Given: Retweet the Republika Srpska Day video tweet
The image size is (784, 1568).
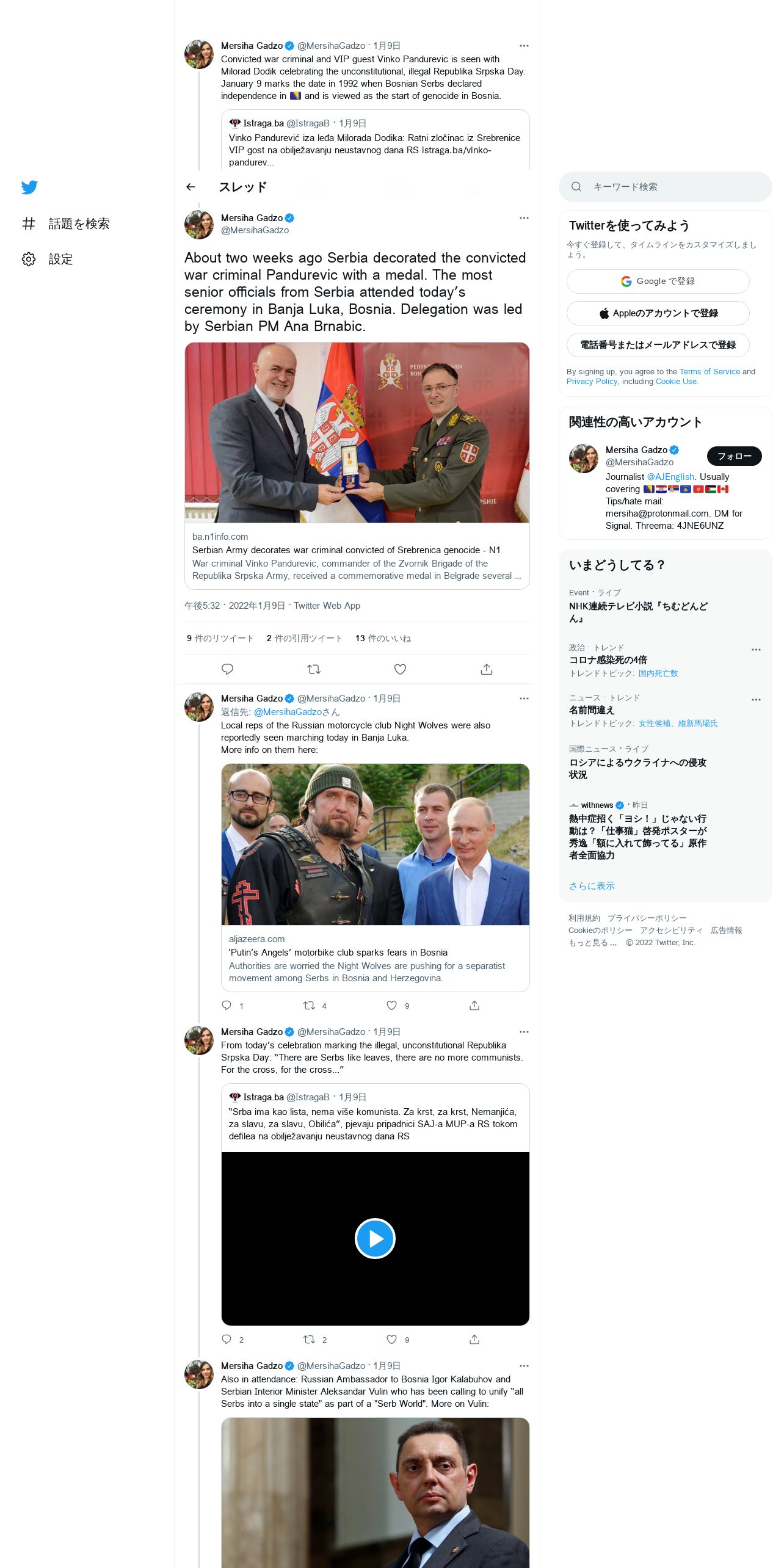Looking at the screenshot, I should pos(310,1339).
